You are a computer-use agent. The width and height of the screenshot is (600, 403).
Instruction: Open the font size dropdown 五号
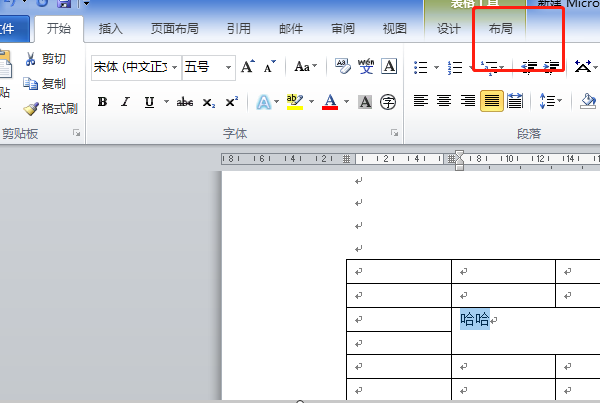click(x=228, y=67)
